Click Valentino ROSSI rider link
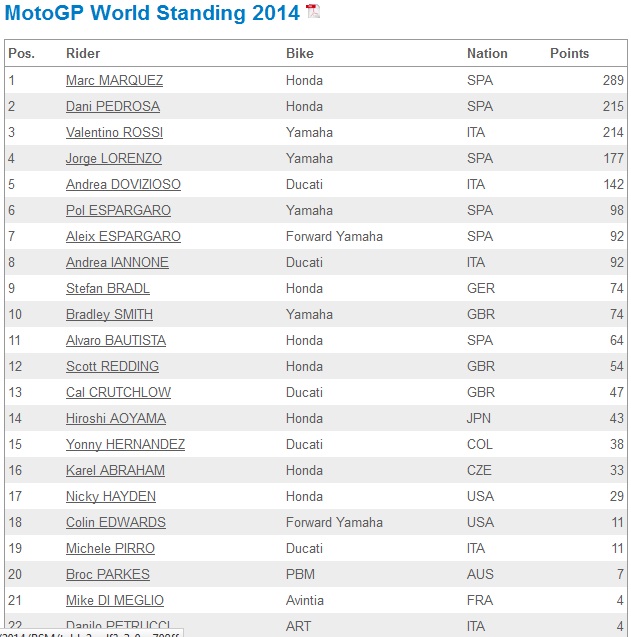631x637 pixels. [x=115, y=132]
